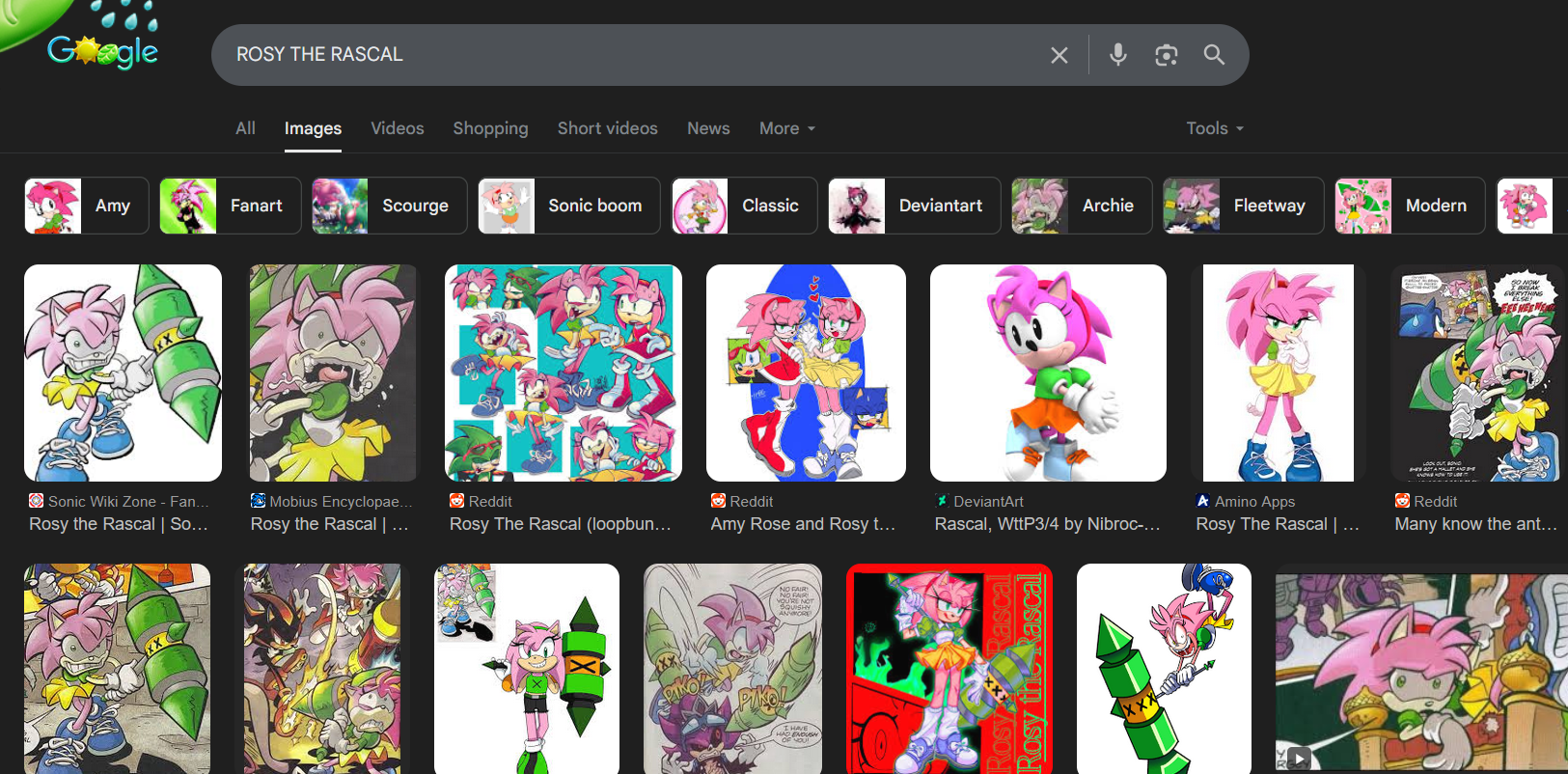1568x774 pixels.
Task: Apply the Fanart filter chip
Action: click(x=231, y=206)
